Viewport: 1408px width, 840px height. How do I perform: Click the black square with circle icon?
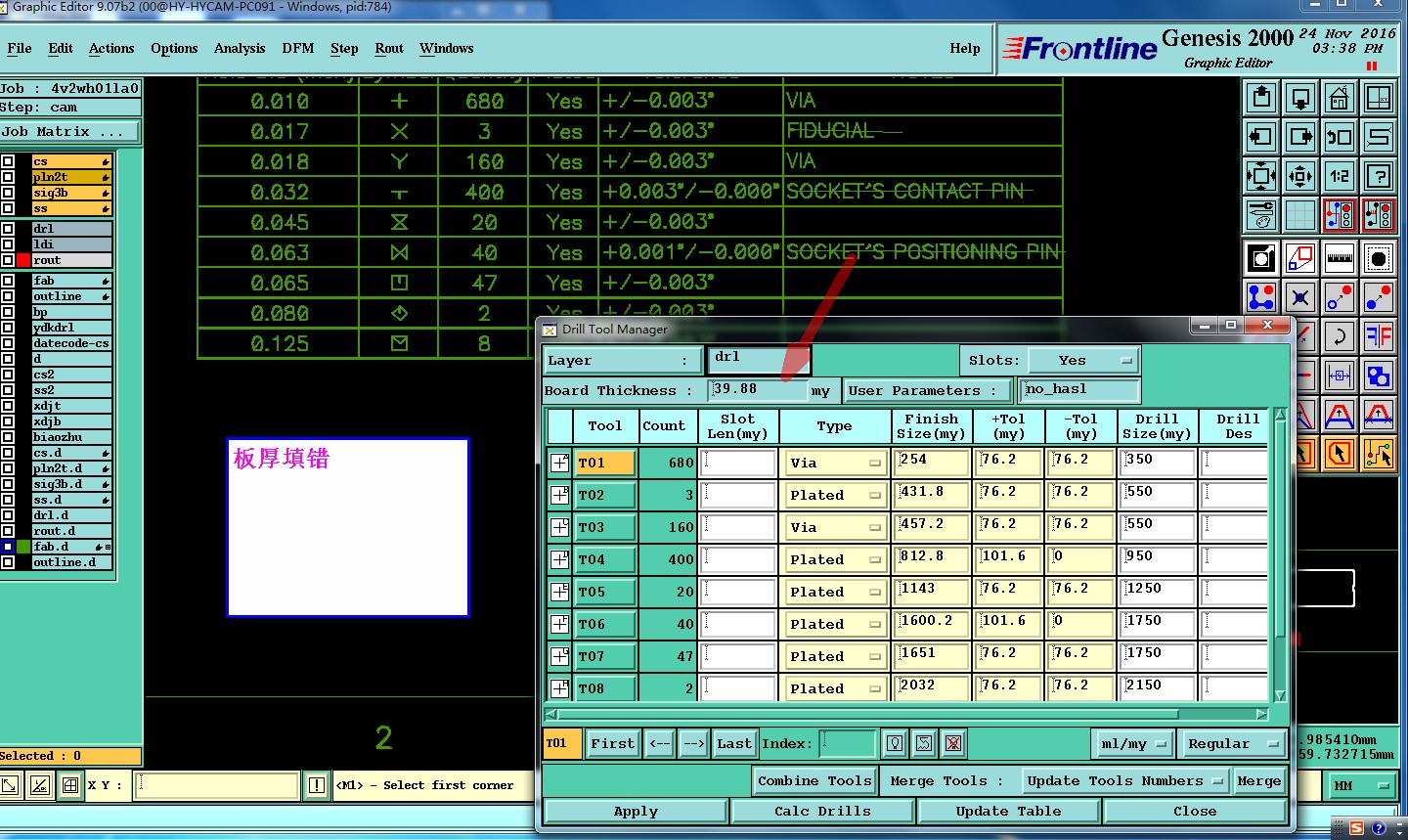1261,259
